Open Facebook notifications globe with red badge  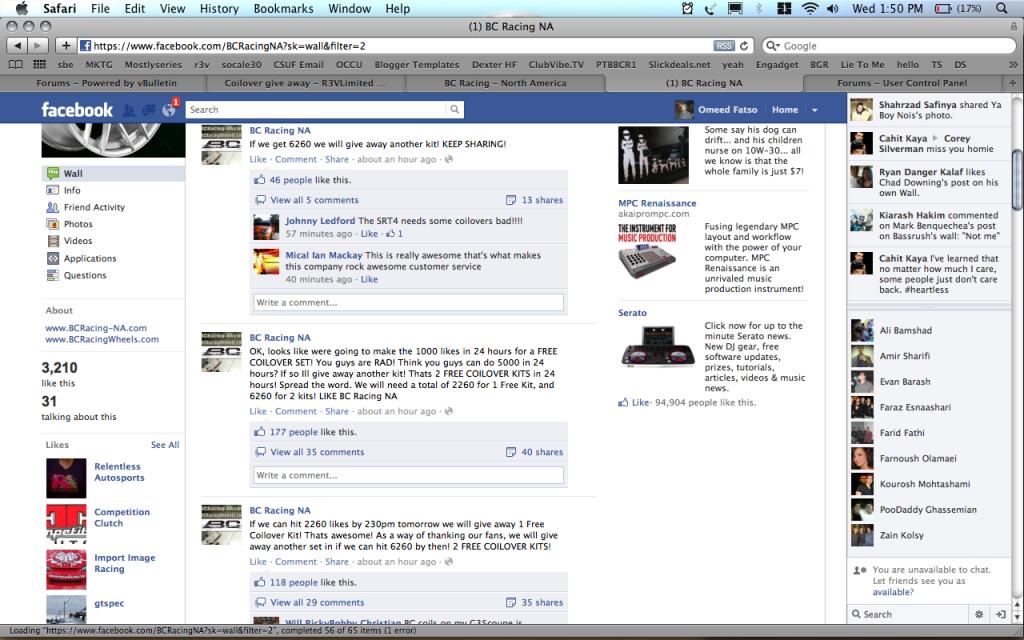pos(168,109)
